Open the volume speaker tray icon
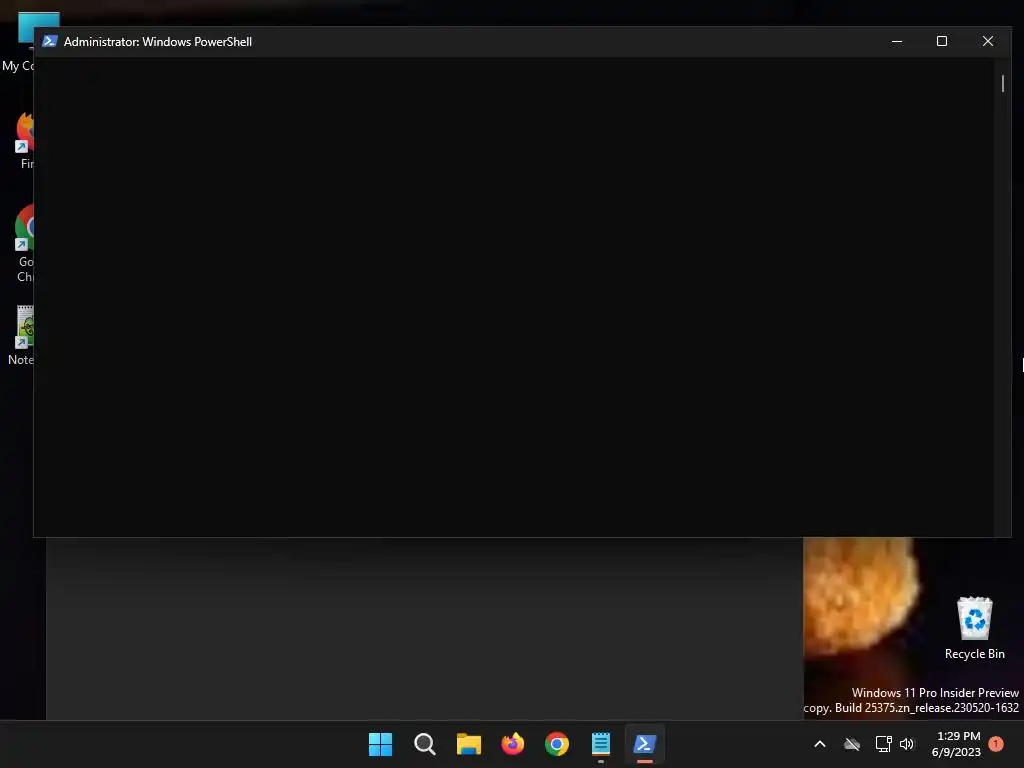 point(907,744)
